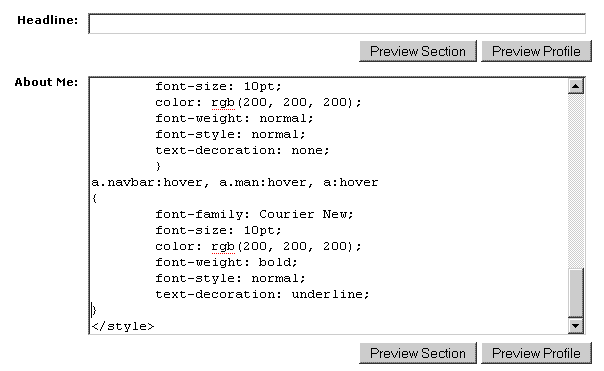Click the About Me label
The image size is (604, 371).
[x=46, y=82]
